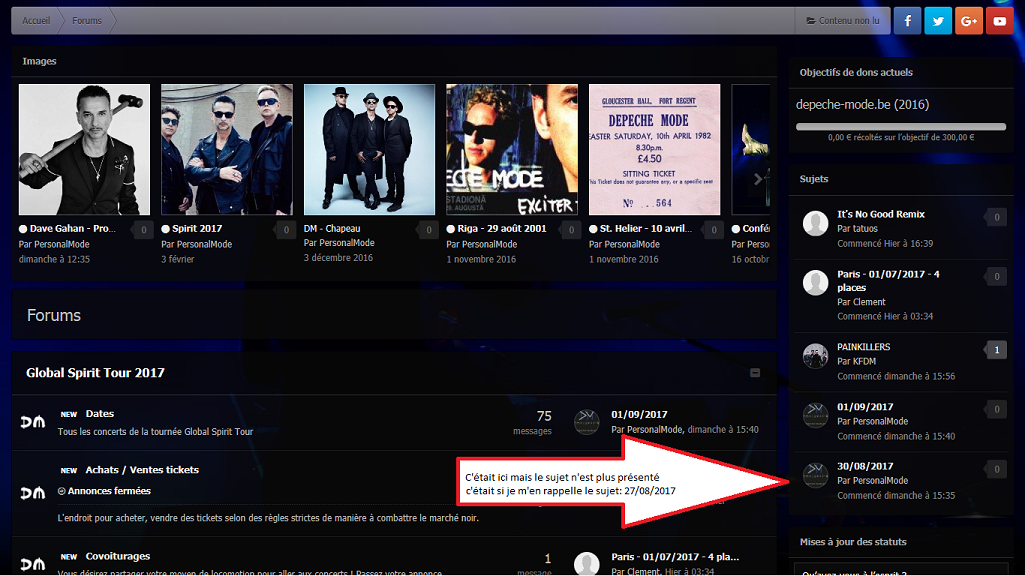This screenshot has width=1025, height=576.
Task: Click comment count on St. Helier image
Action: [x=713, y=230]
